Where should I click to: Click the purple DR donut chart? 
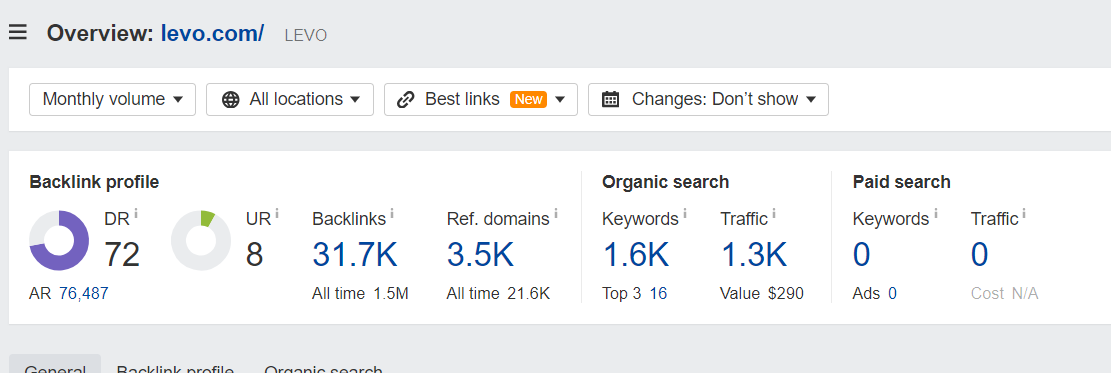59,240
